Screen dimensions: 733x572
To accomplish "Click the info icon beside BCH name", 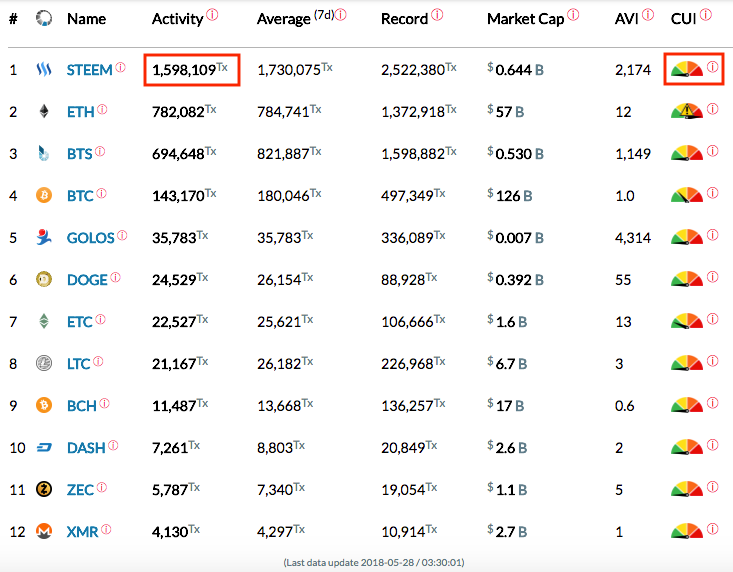I will coord(104,403).
